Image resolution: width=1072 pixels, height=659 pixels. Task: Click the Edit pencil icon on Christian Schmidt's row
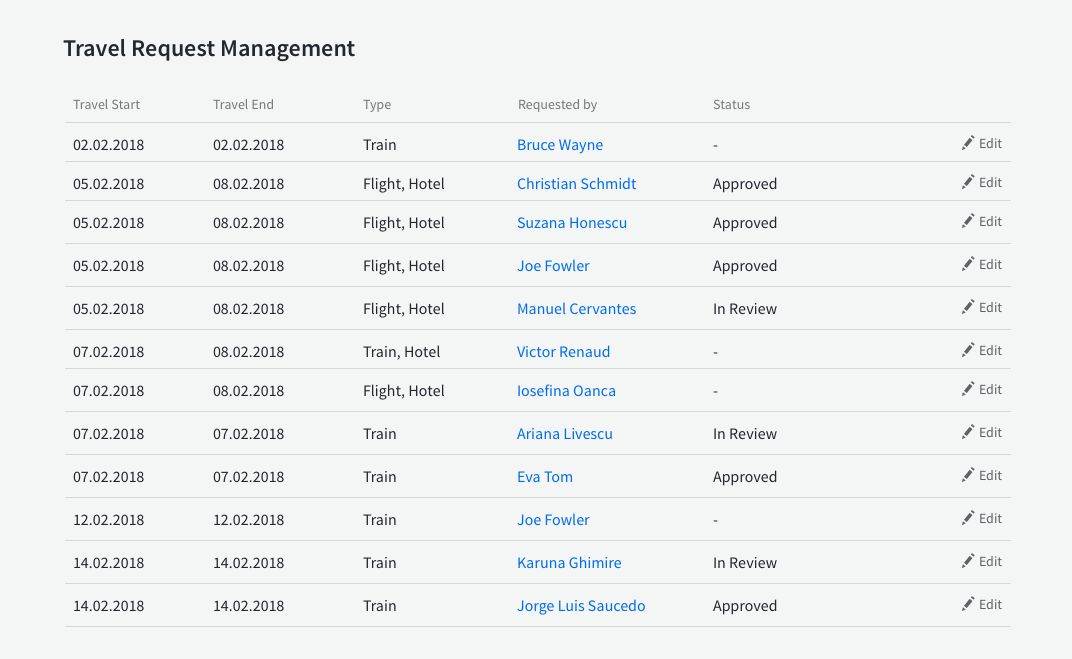pyautogui.click(x=968, y=181)
